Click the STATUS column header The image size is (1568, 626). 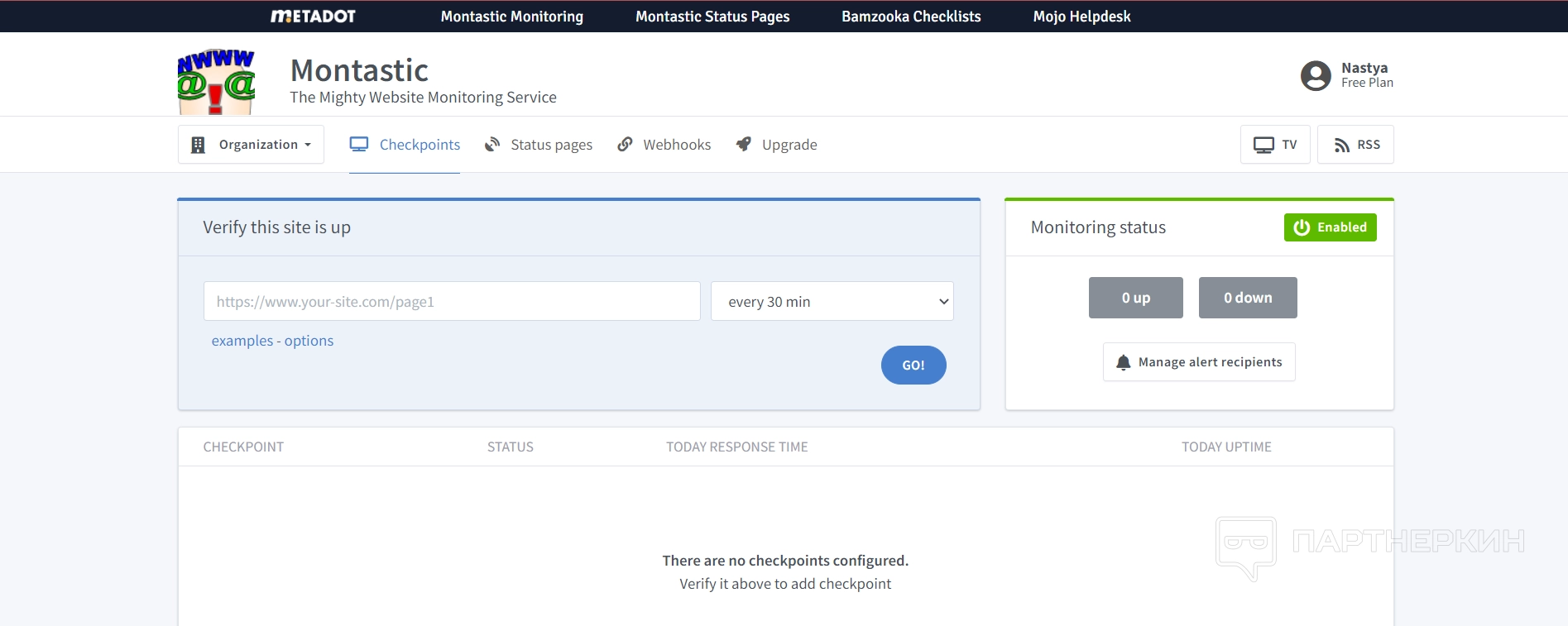tap(511, 447)
